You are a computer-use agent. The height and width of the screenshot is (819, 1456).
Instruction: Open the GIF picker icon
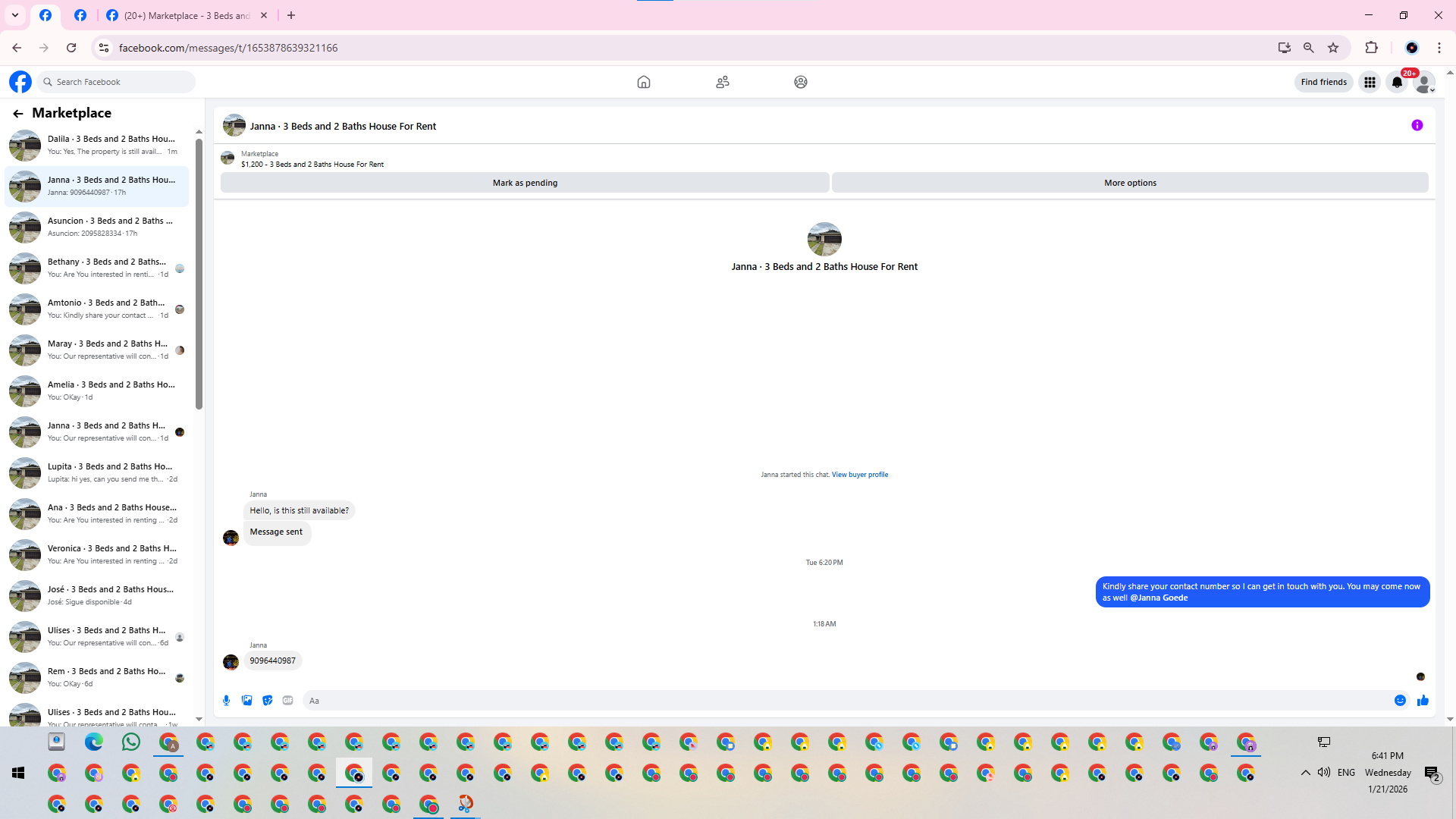287,701
